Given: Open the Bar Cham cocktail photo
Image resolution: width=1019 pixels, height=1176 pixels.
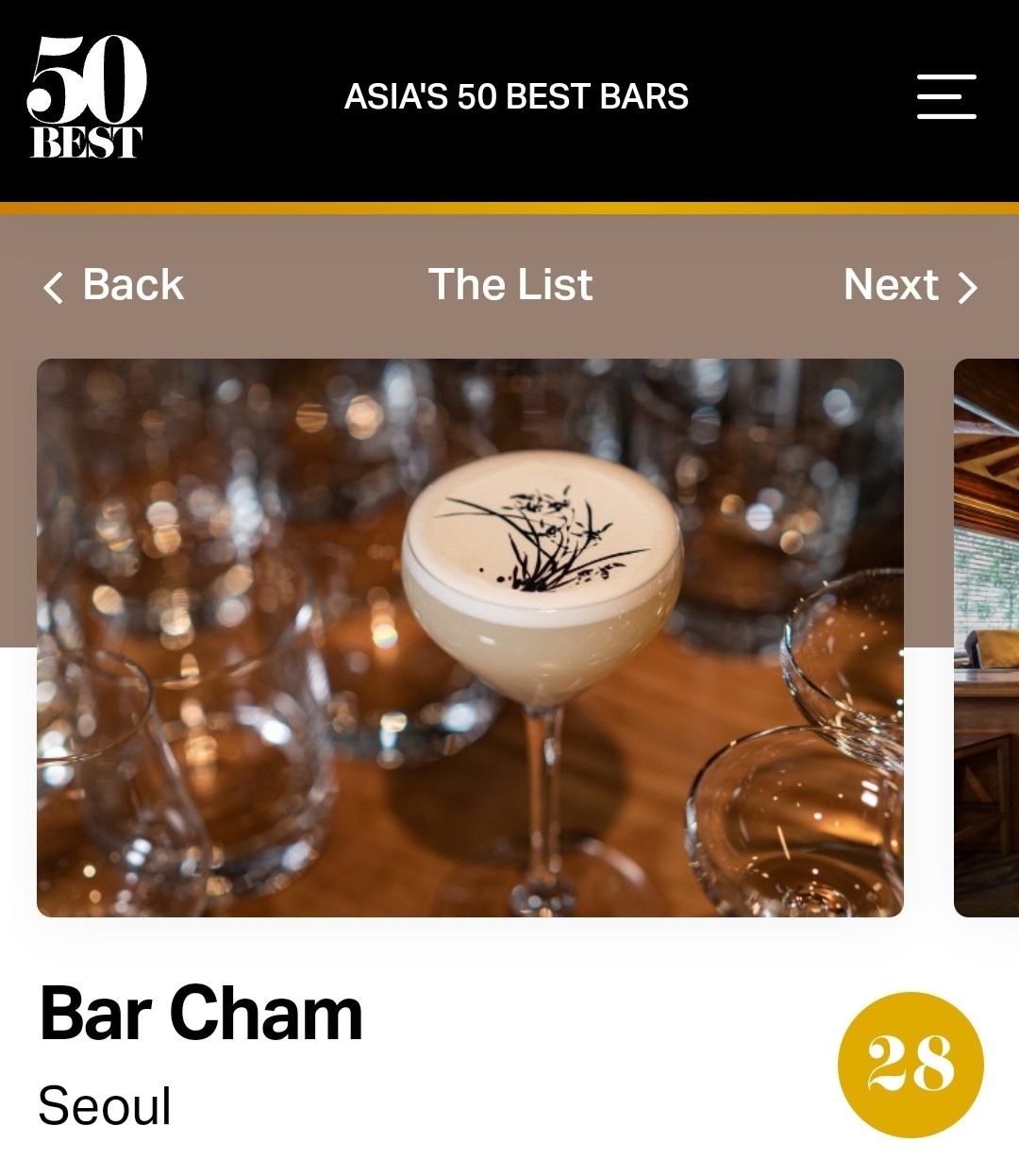Looking at the screenshot, I should point(470,638).
